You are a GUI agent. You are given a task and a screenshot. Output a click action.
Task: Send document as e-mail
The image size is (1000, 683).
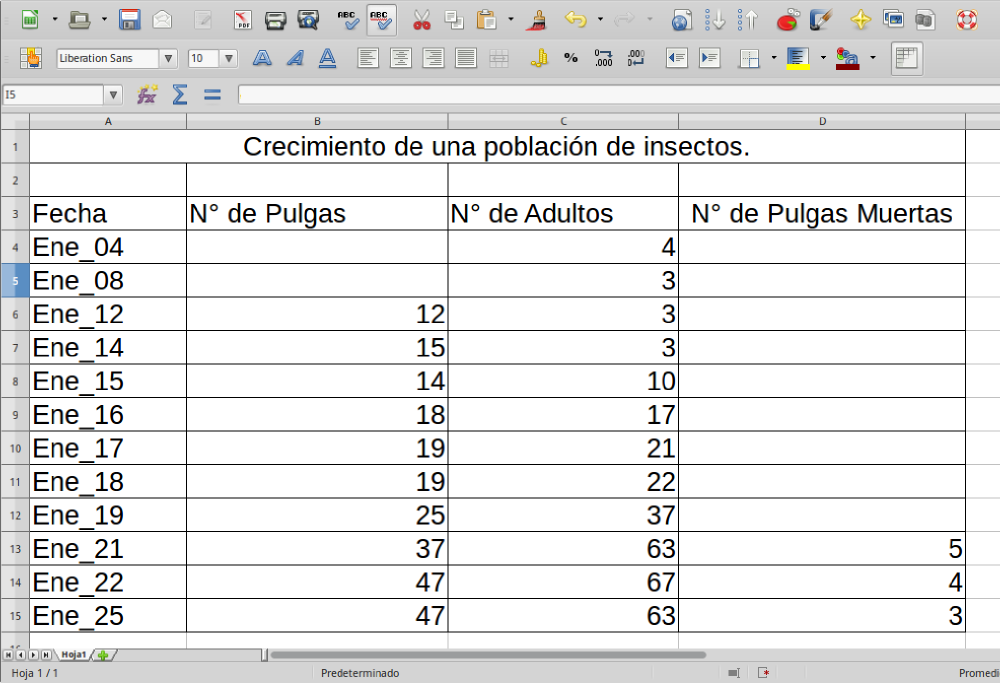point(163,20)
